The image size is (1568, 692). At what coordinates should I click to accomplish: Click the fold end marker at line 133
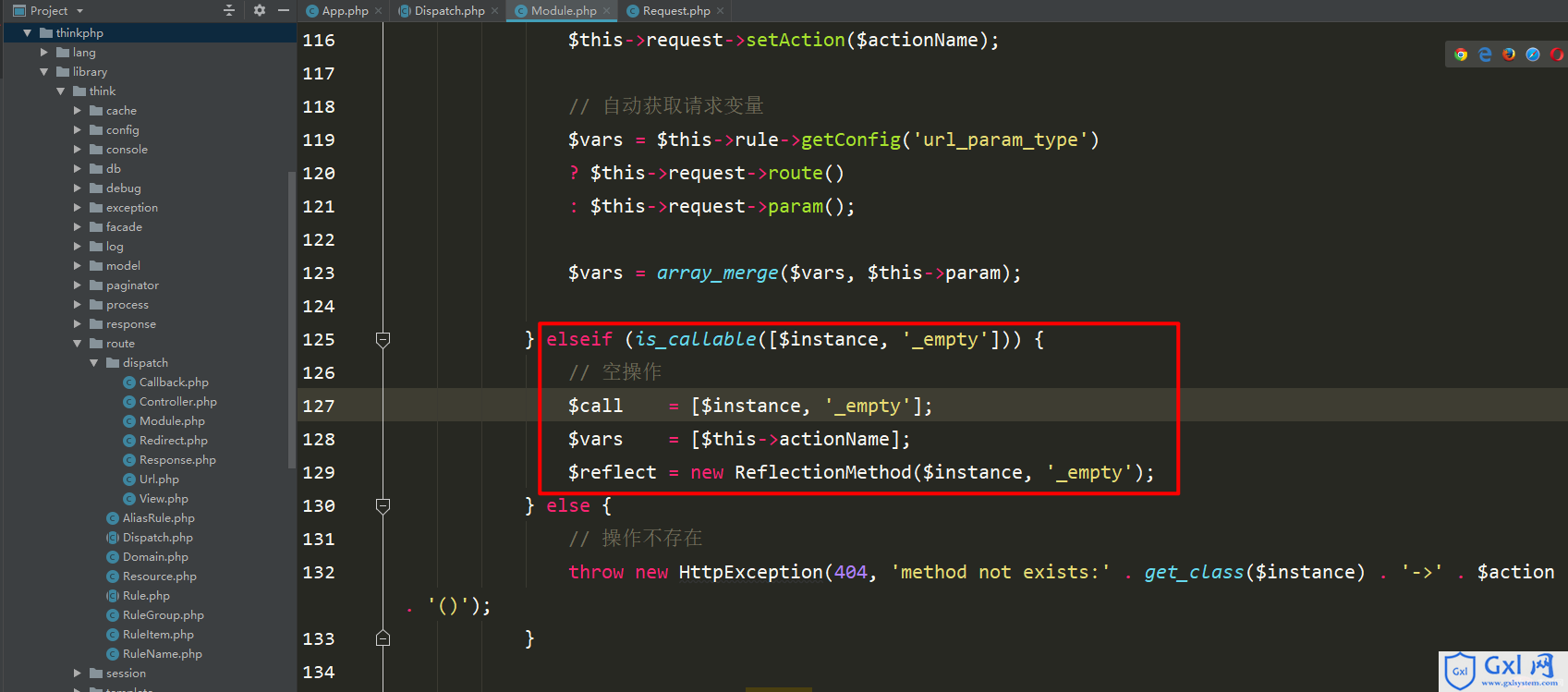[383, 638]
